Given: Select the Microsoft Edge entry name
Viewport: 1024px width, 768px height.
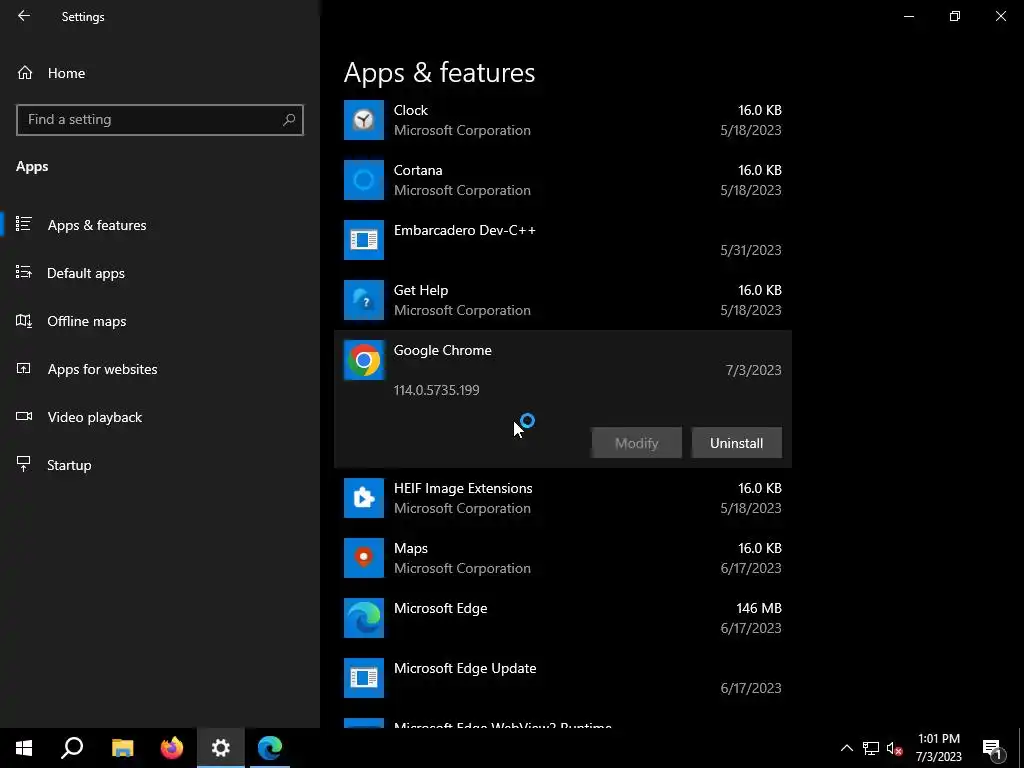Looking at the screenshot, I should click(441, 609).
